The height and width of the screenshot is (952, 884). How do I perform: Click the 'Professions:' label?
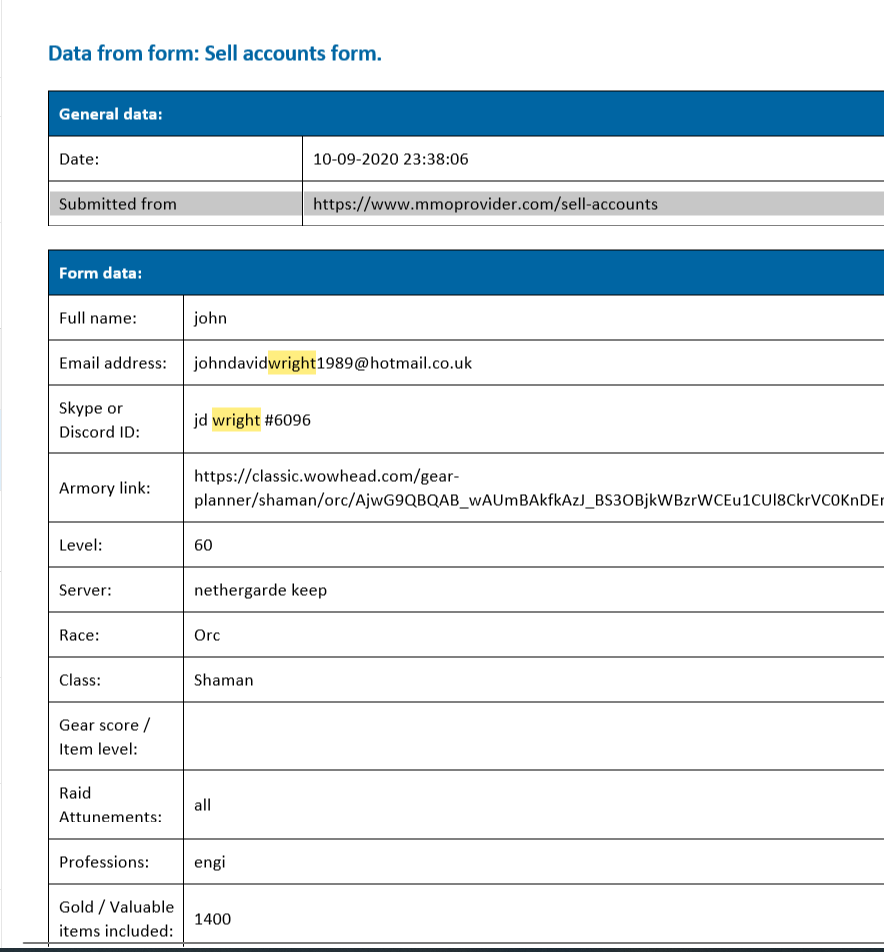coord(104,862)
